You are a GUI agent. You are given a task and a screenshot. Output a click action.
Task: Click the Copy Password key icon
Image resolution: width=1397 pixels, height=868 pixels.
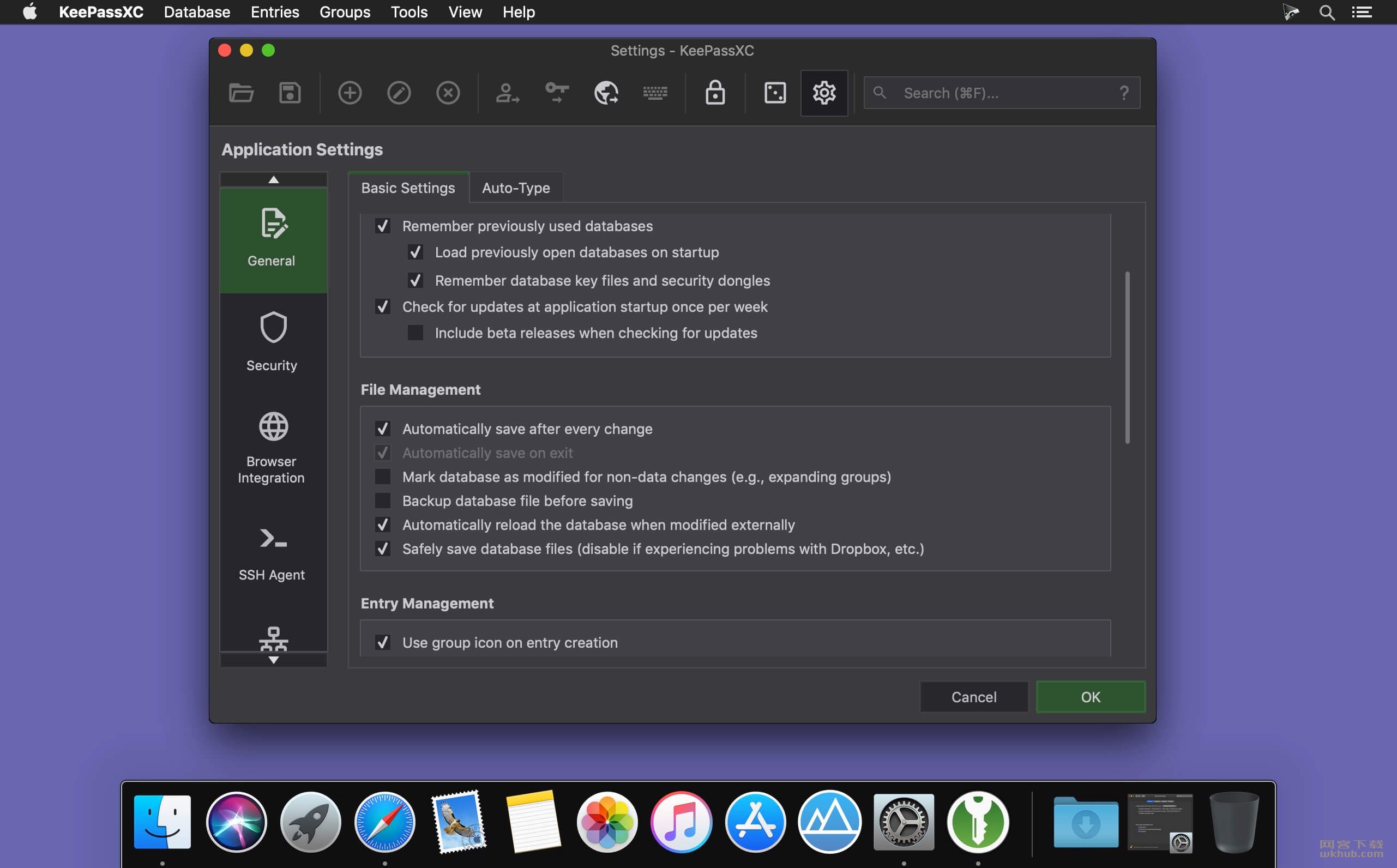557,93
